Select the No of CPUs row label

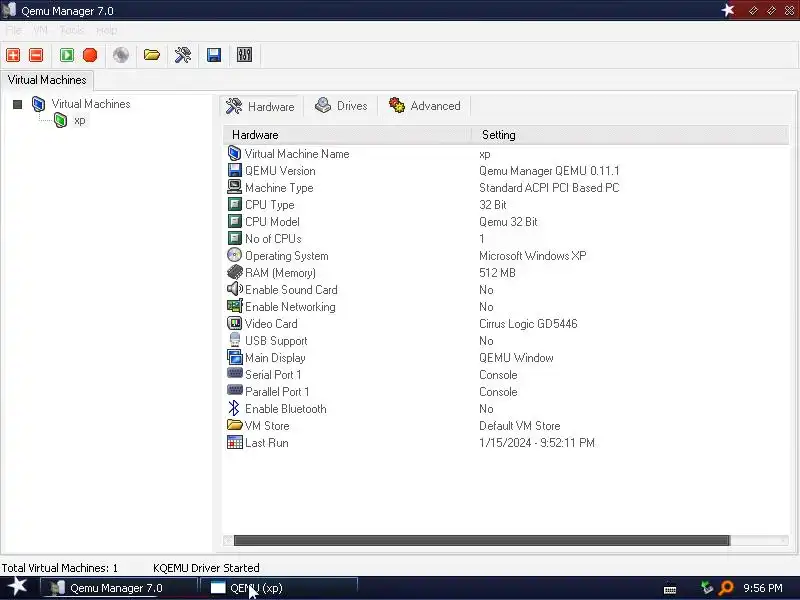pos(273,238)
